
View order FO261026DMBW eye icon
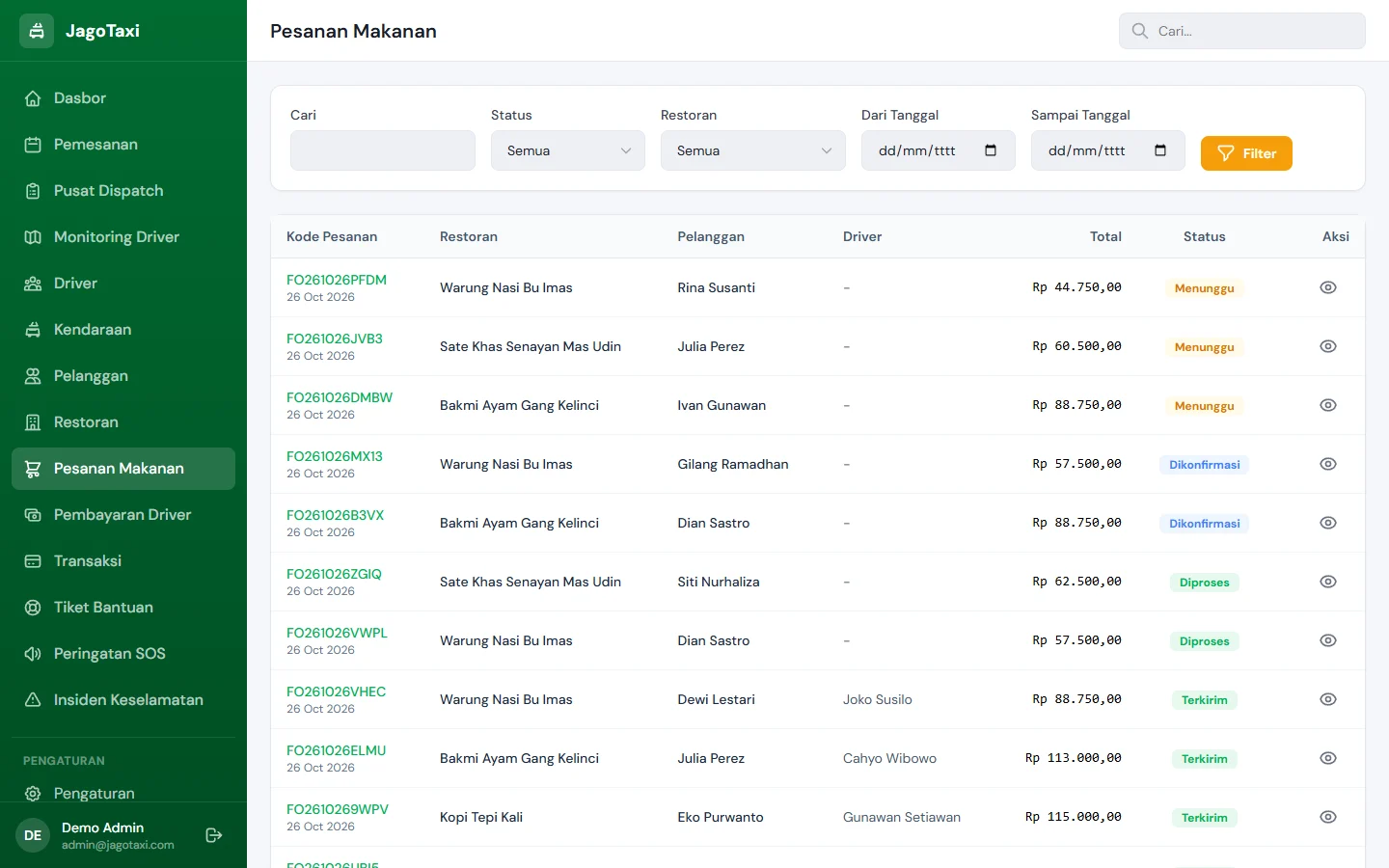click(1328, 405)
